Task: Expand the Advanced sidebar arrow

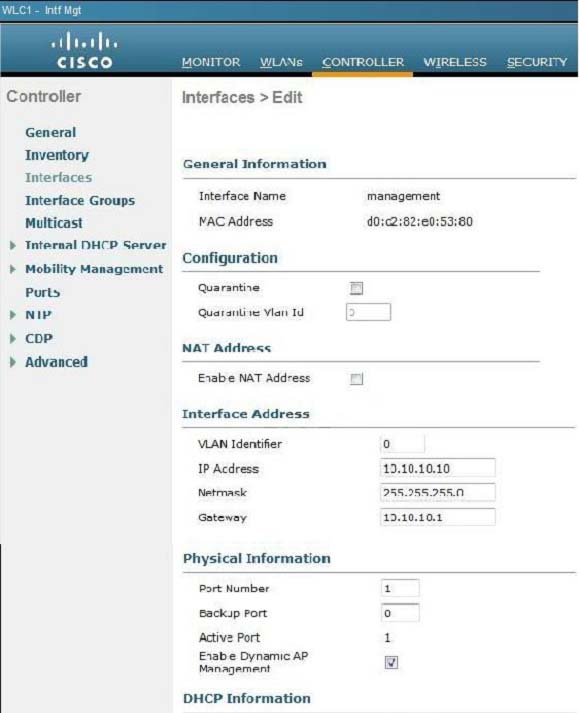Action: pos(13,362)
